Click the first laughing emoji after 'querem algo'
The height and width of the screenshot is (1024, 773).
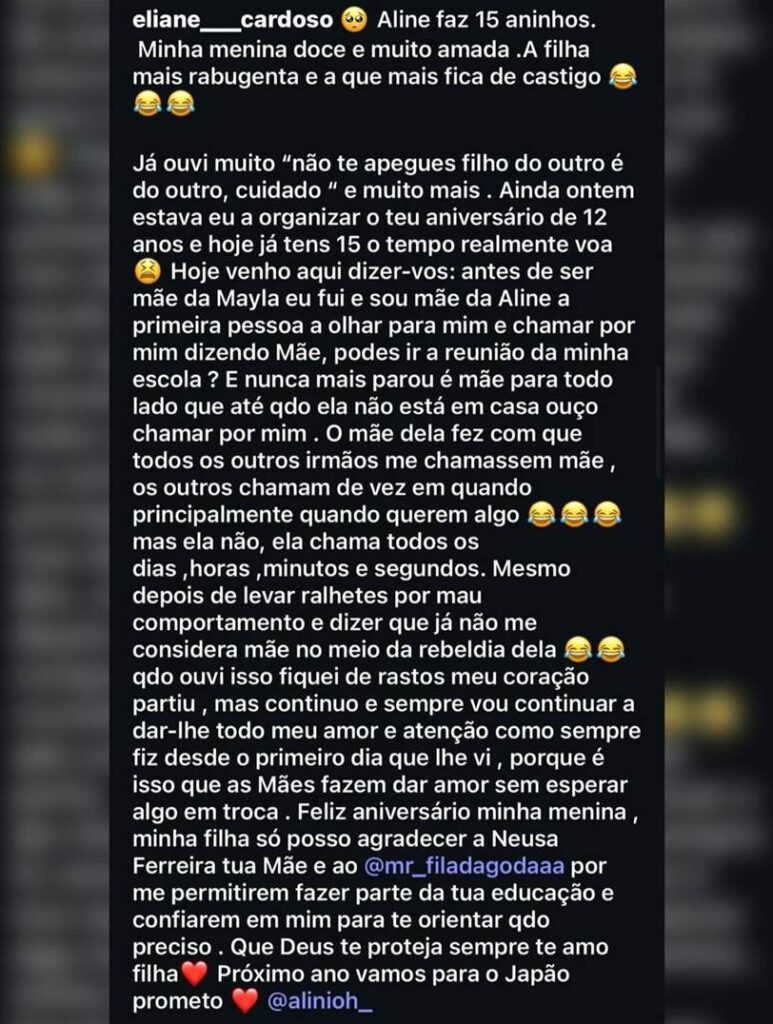pos(541,515)
